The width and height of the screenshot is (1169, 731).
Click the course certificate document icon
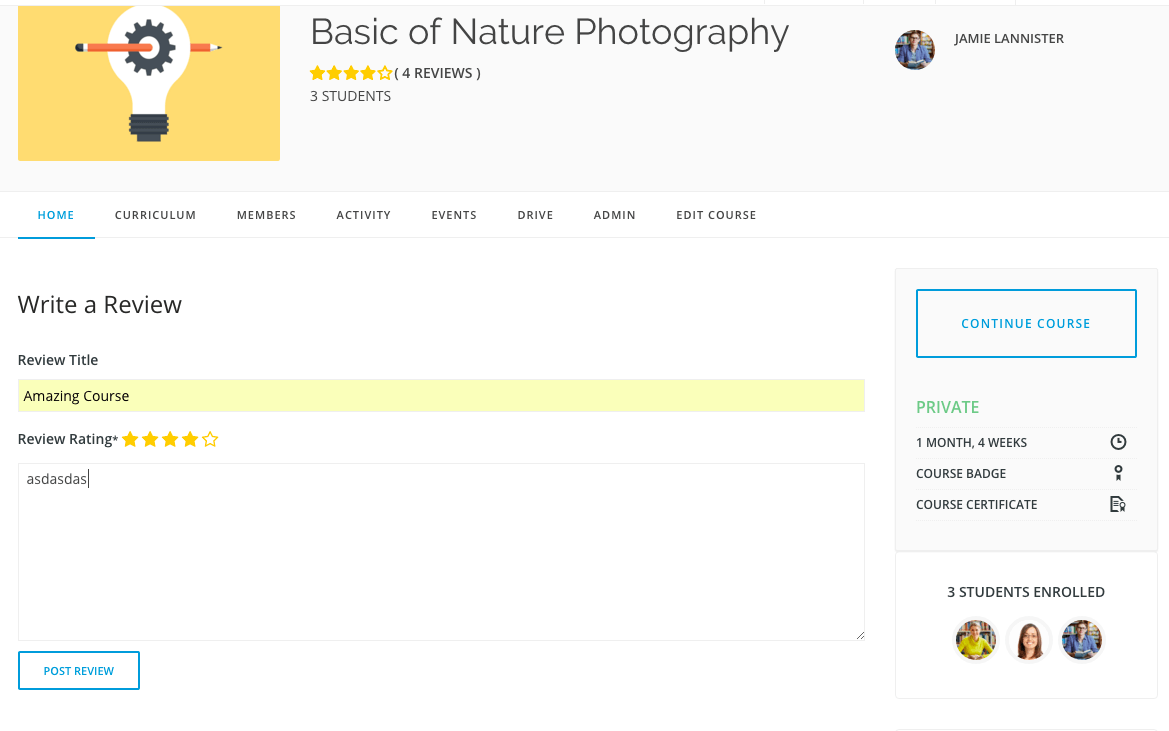point(1118,504)
